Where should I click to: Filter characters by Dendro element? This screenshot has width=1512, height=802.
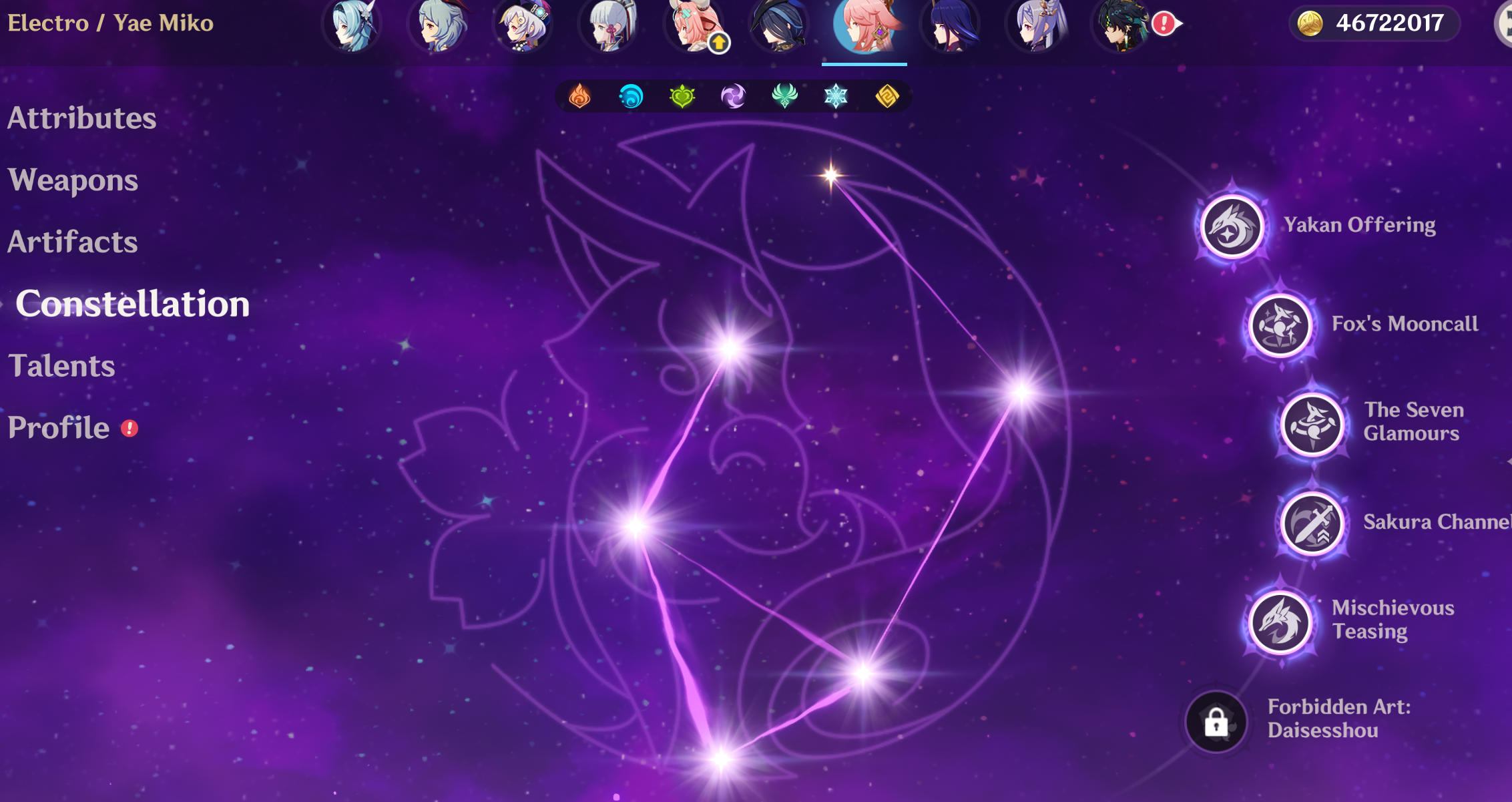682,97
